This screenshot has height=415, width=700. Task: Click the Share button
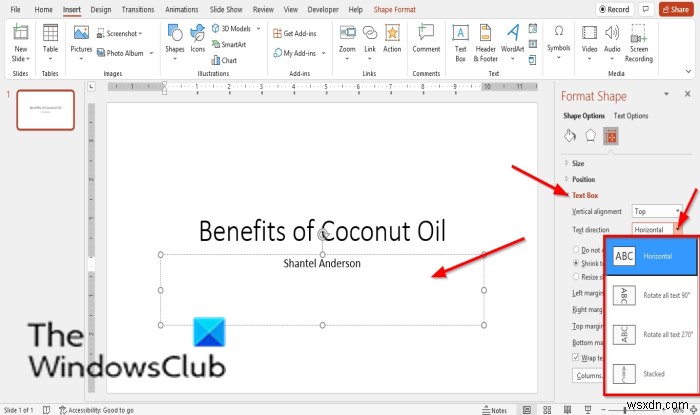[675, 9]
